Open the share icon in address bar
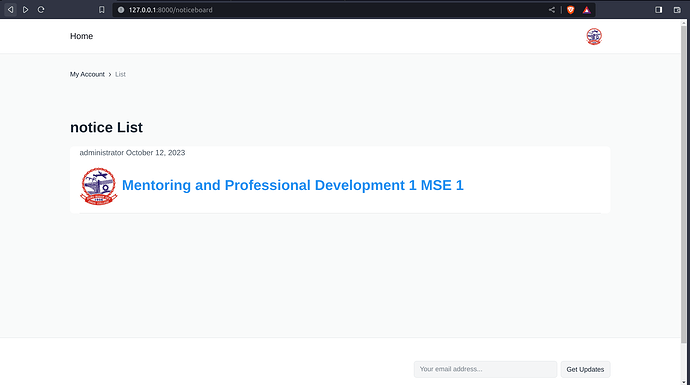The image size is (690, 385). click(552, 10)
